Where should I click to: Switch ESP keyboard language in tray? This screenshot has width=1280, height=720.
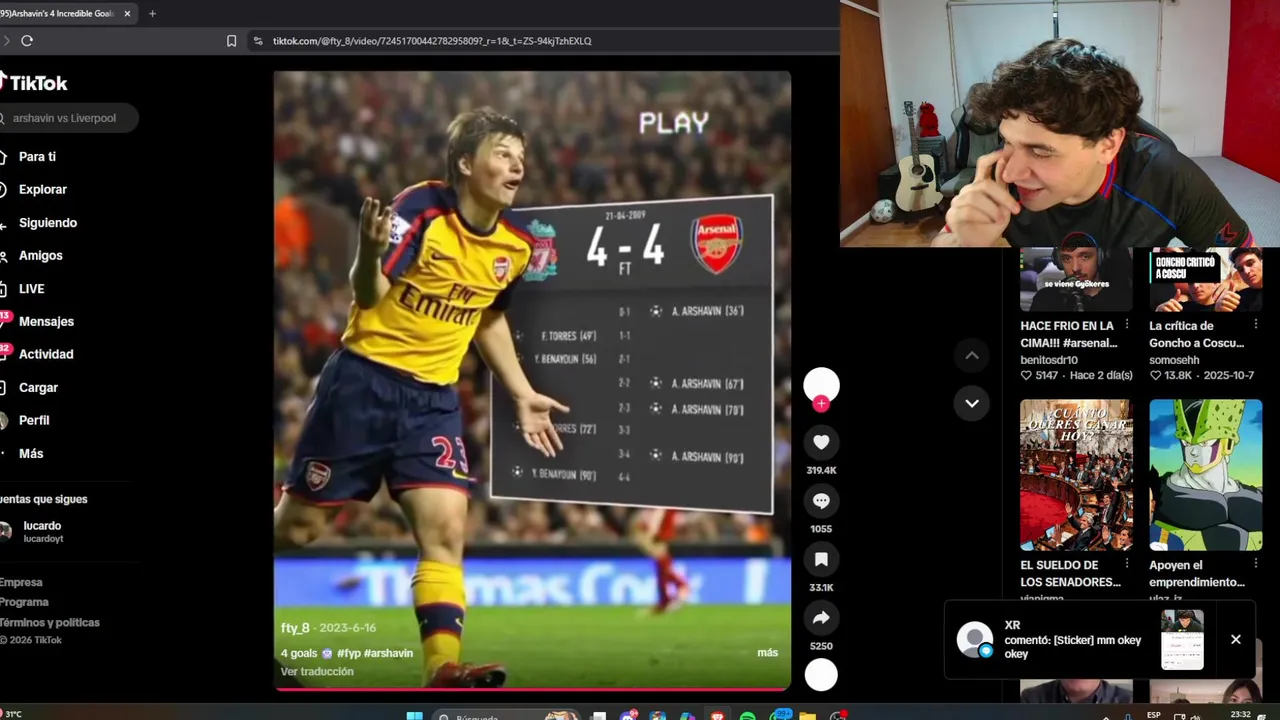point(1154,716)
